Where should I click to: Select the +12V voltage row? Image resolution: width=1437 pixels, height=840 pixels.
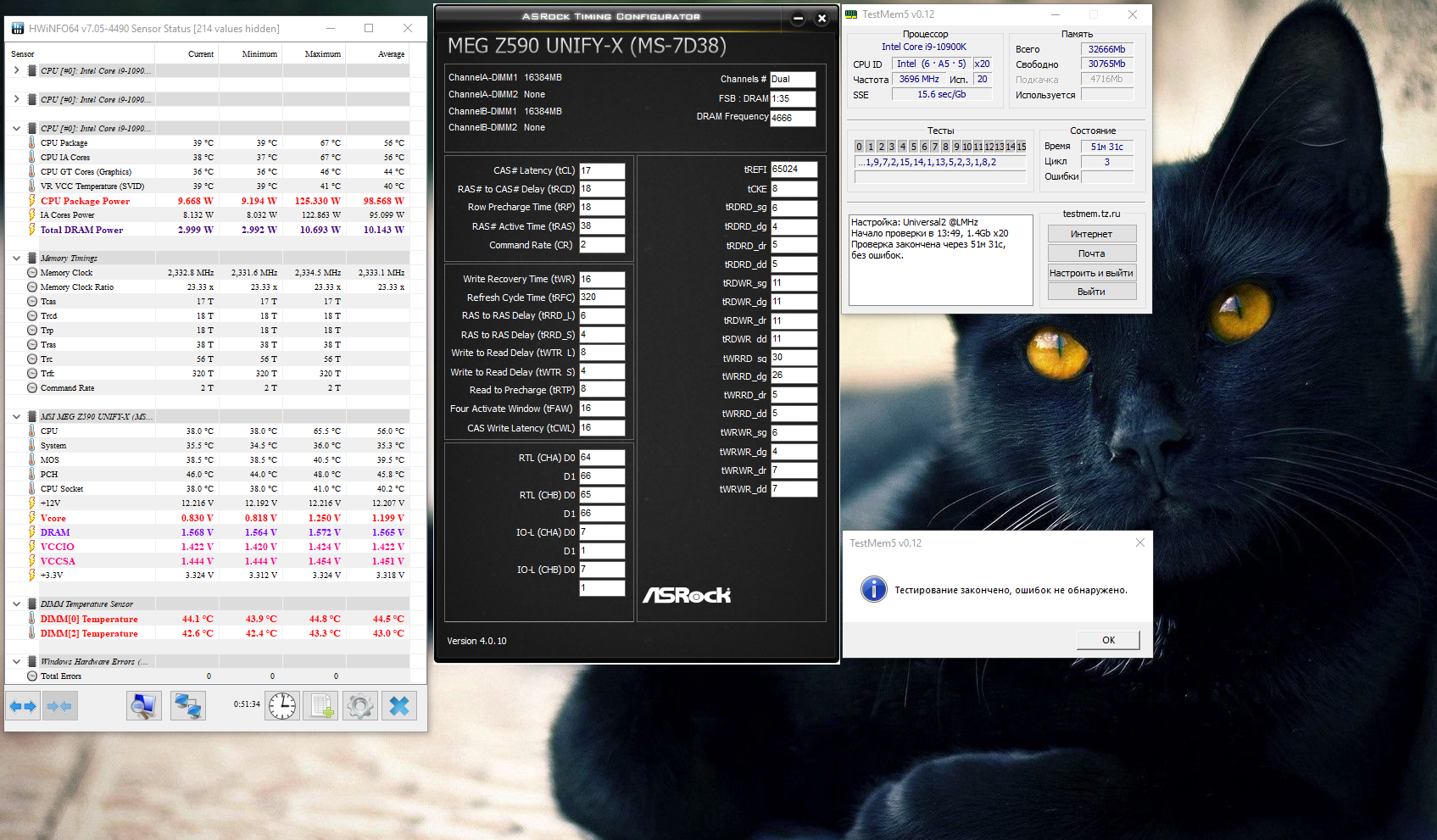click(208, 503)
